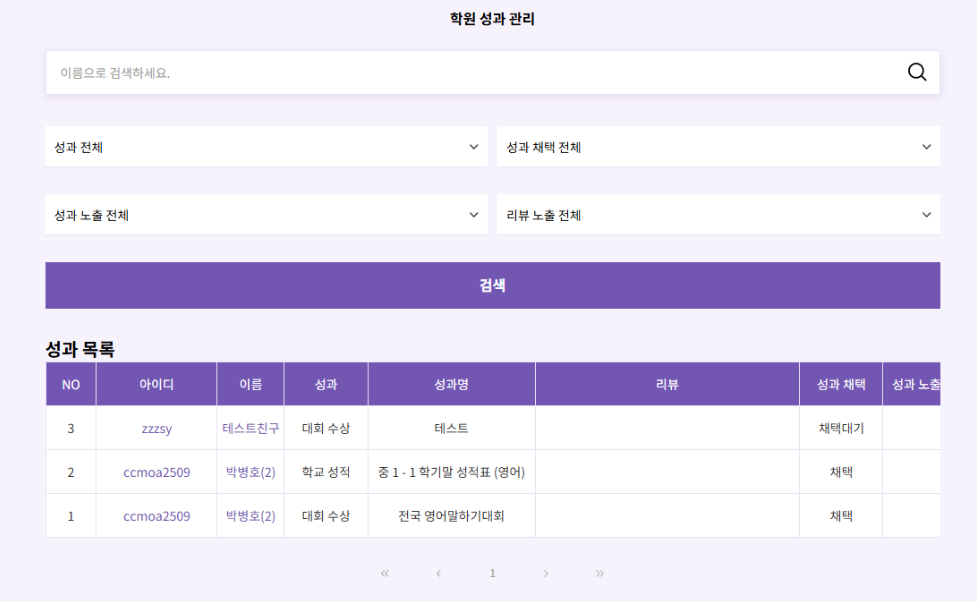This screenshot has height=602, width=977.
Task: Click the 채택대기 status cell
Action: tap(841, 428)
